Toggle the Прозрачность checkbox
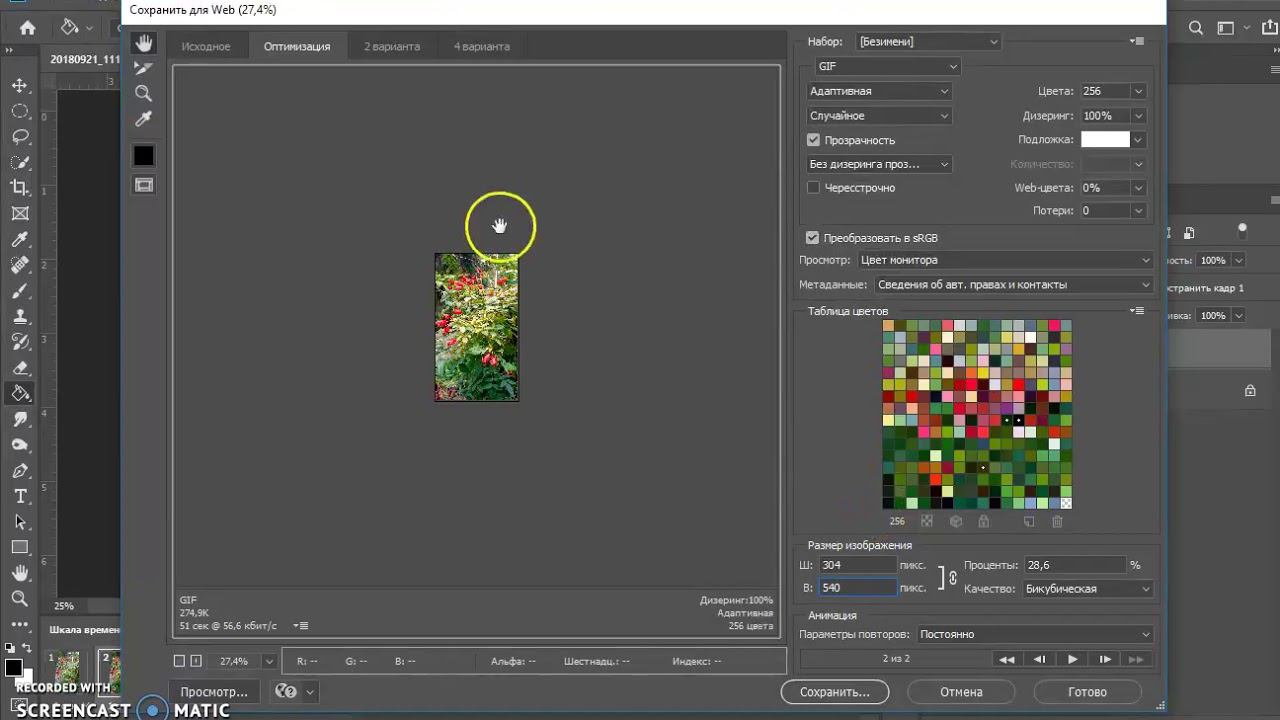1280x720 pixels. pos(813,140)
